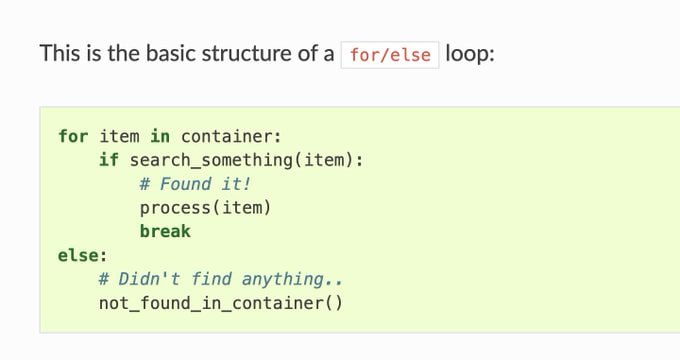Click the "# Didn't find anything.." comment

coord(221,279)
